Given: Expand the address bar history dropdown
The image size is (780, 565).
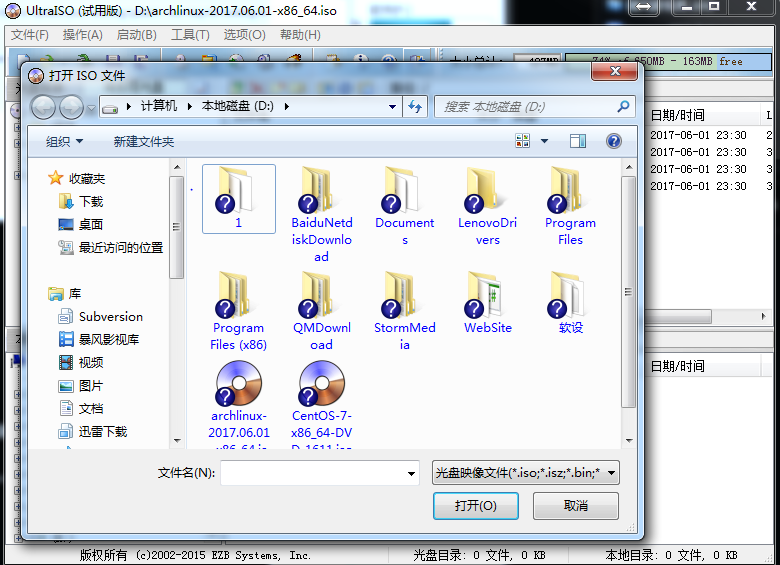Looking at the screenshot, I should tap(392, 106).
